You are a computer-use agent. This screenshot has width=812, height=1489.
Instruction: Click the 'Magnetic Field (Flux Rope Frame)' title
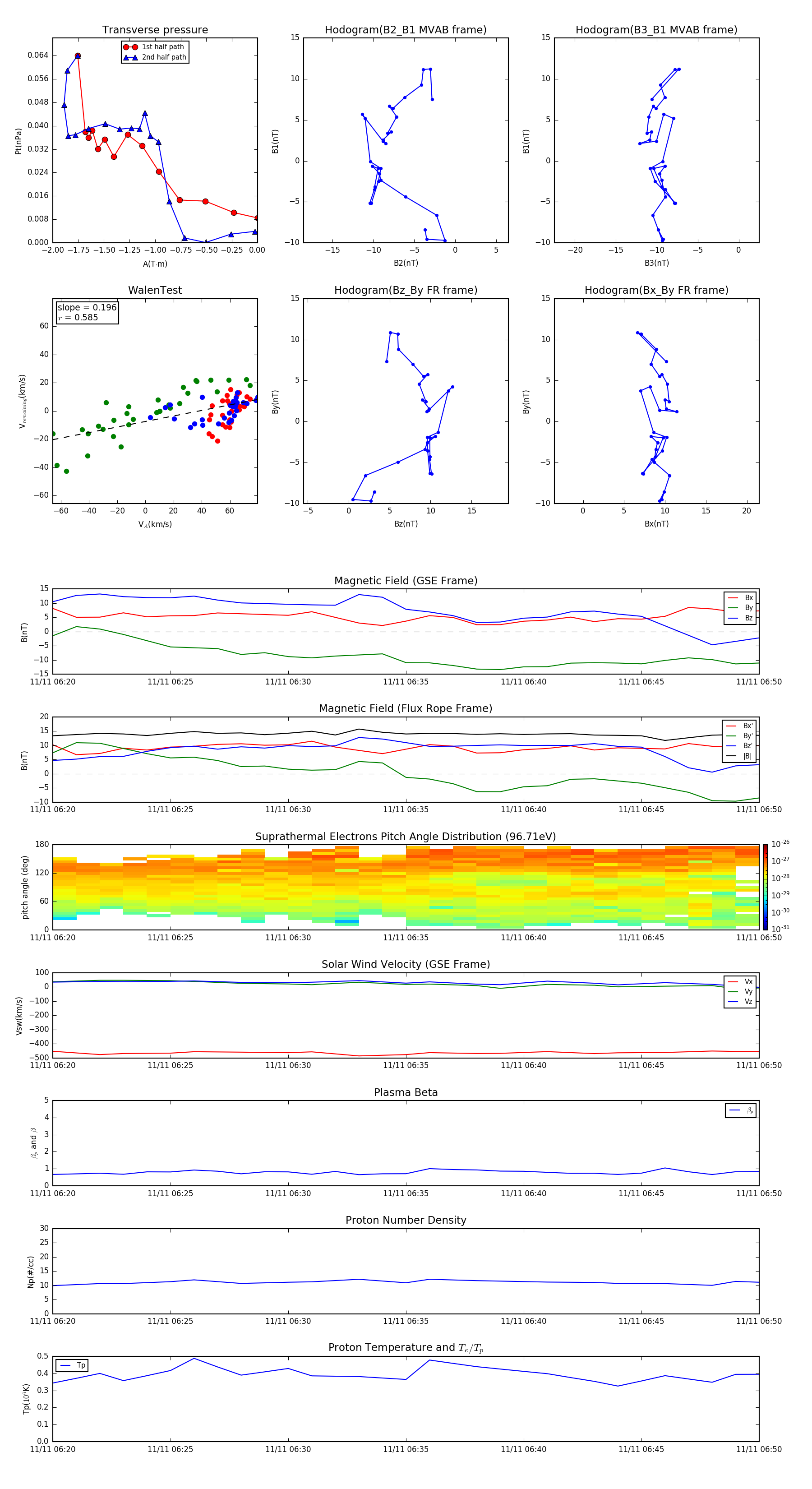coord(406,709)
